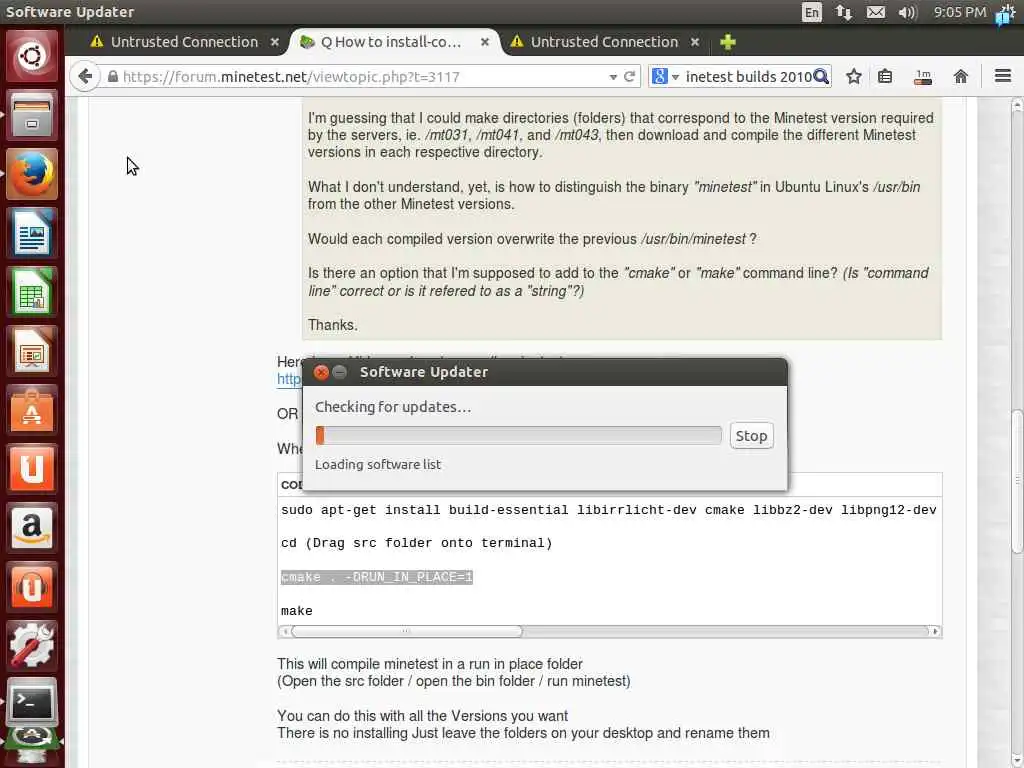Open Ubuntu One launcher icon
This screenshot has width=1024, height=768.
tap(31, 468)
